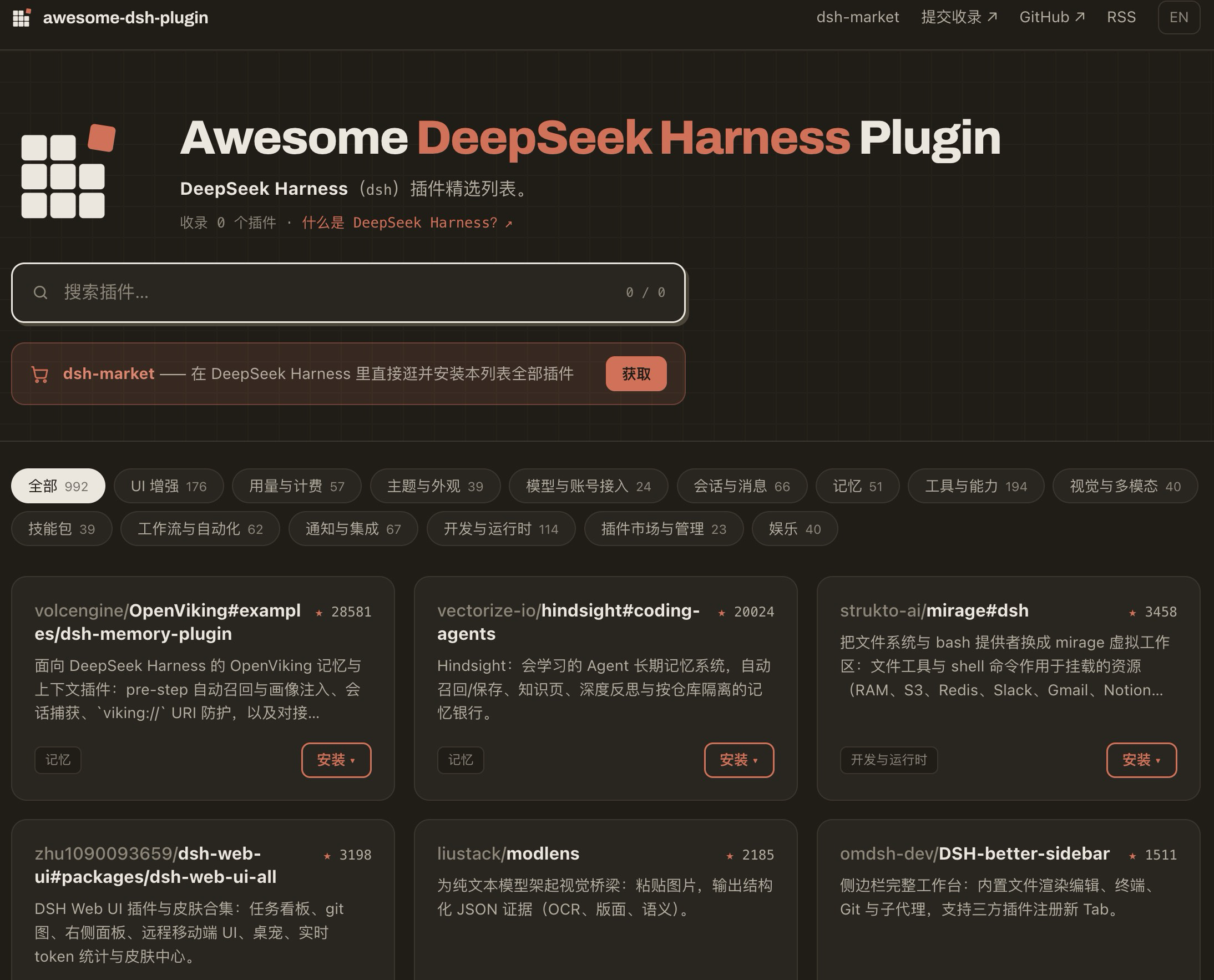Click the 记忆 tag on hindsight card
Image resolution: width=1214 pixels, height=980 pixels.
click(461, 760)
